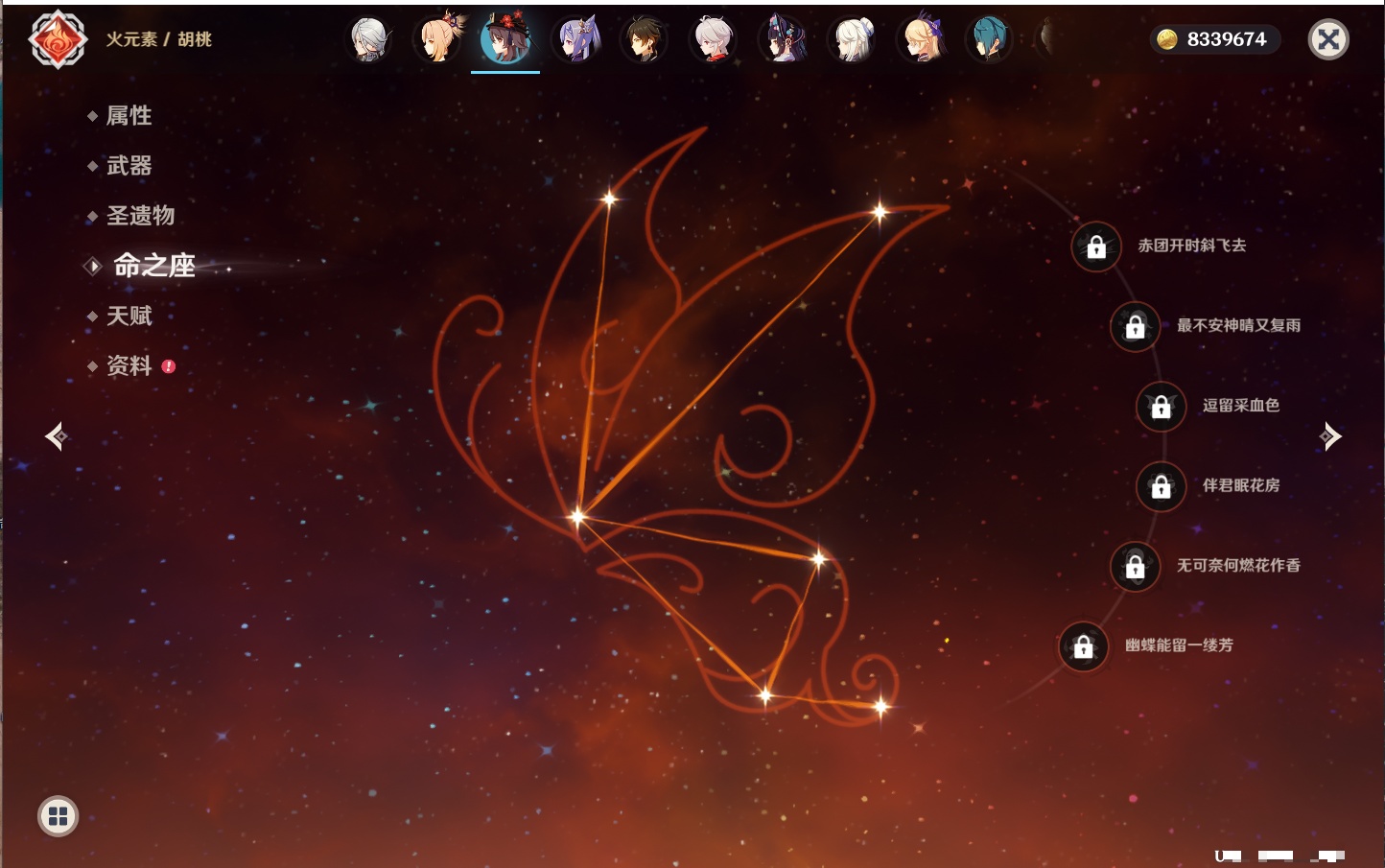Open the four-square grid view button

58,816
